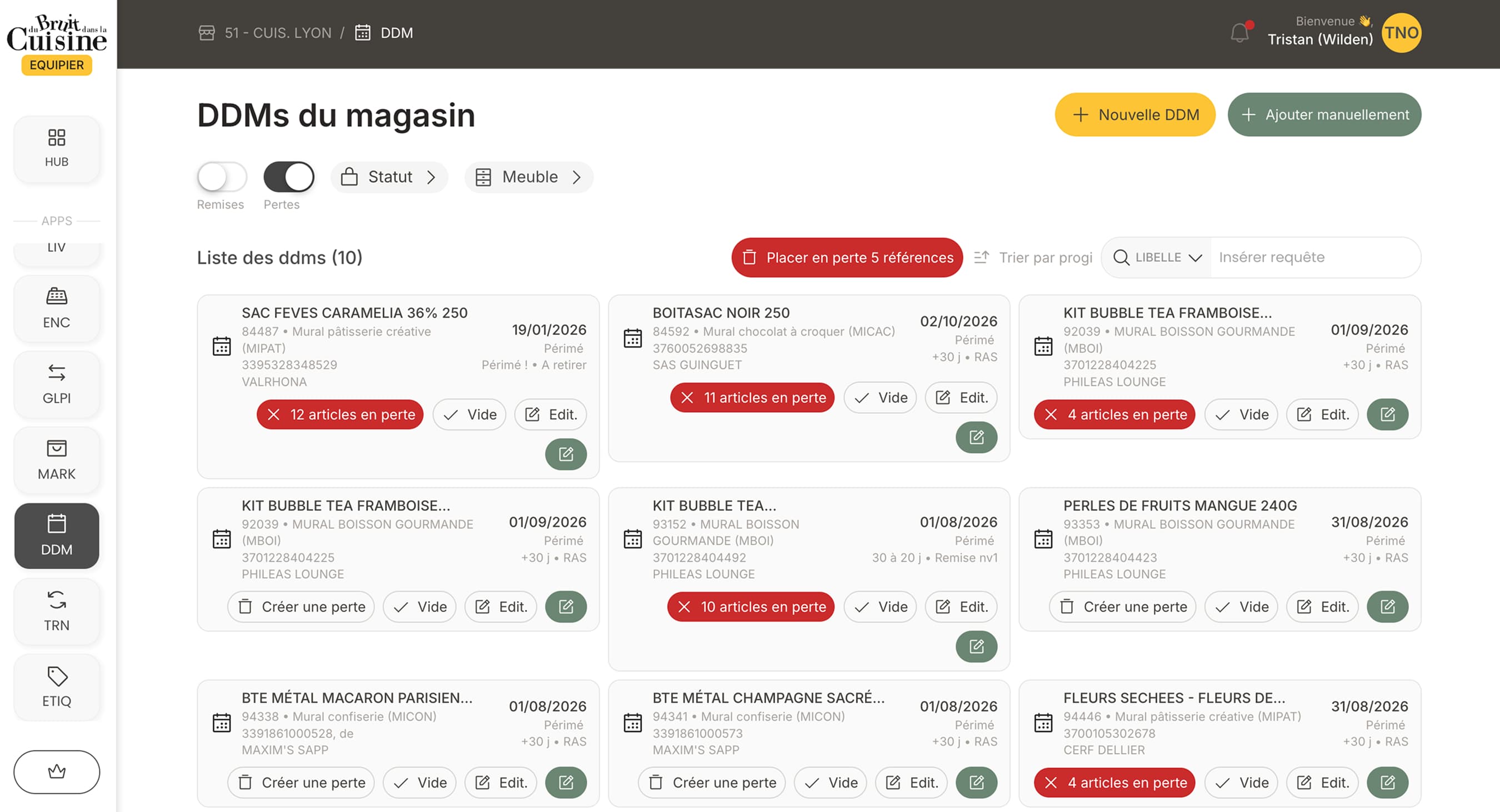Click green edit icon on SAC FEVES CARAMELIA card
This screenshot has width=1500, height=812.
566,453
